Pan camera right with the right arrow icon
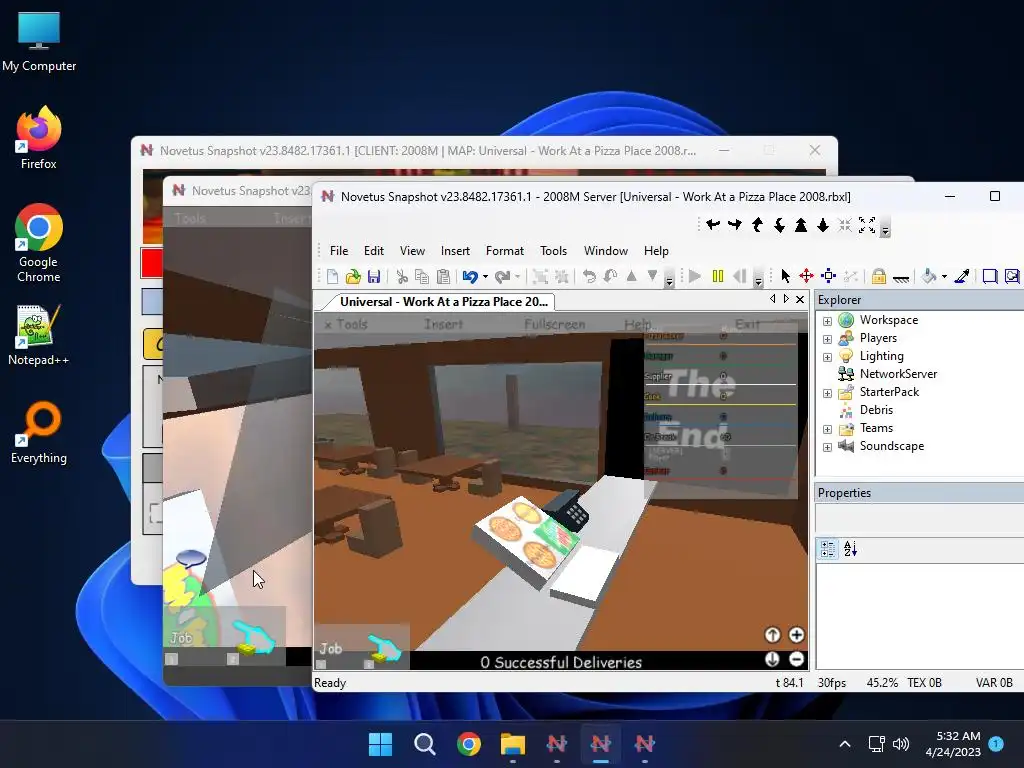Viewport: 1024px width, 768px height. [735, 225]
